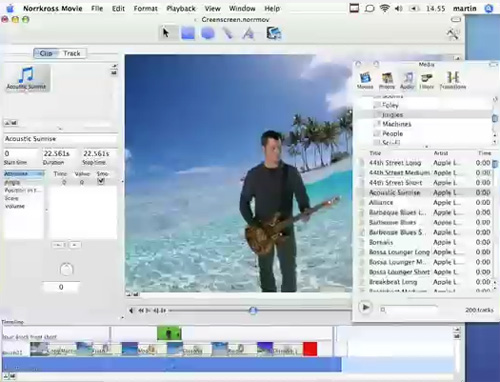Click rewind control below the preview
Screen dimensions: 500x382
tap(142, 311)
